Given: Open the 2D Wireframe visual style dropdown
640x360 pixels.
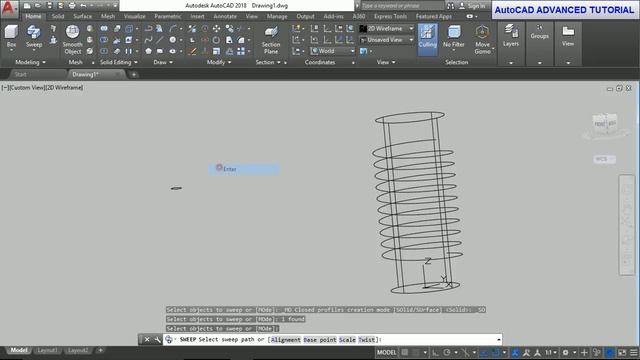Looking at the screenshot, I should (x=387, y=28).
